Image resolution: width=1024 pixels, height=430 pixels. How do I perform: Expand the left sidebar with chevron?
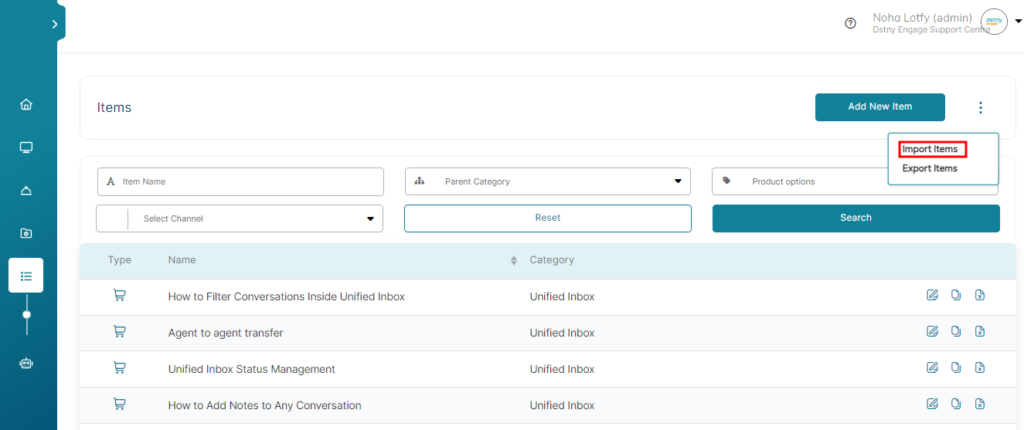click(x=55, y=24)
